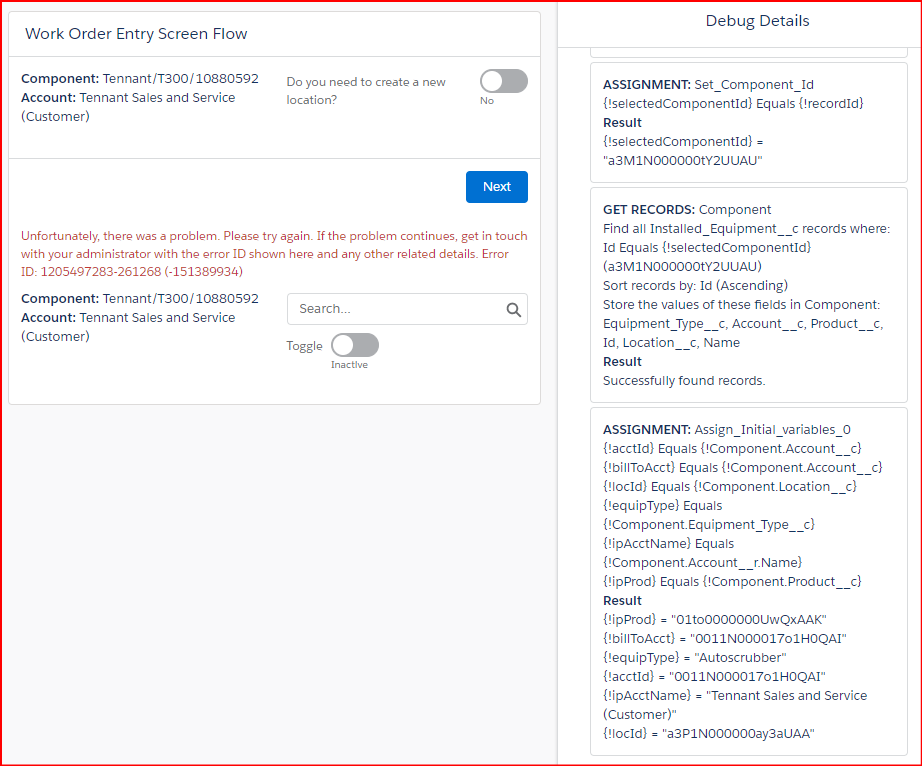Viewport: 922px width, 766px height.
Task: Select "GET RECORDS: Component" heading
Action: (687, 210)
